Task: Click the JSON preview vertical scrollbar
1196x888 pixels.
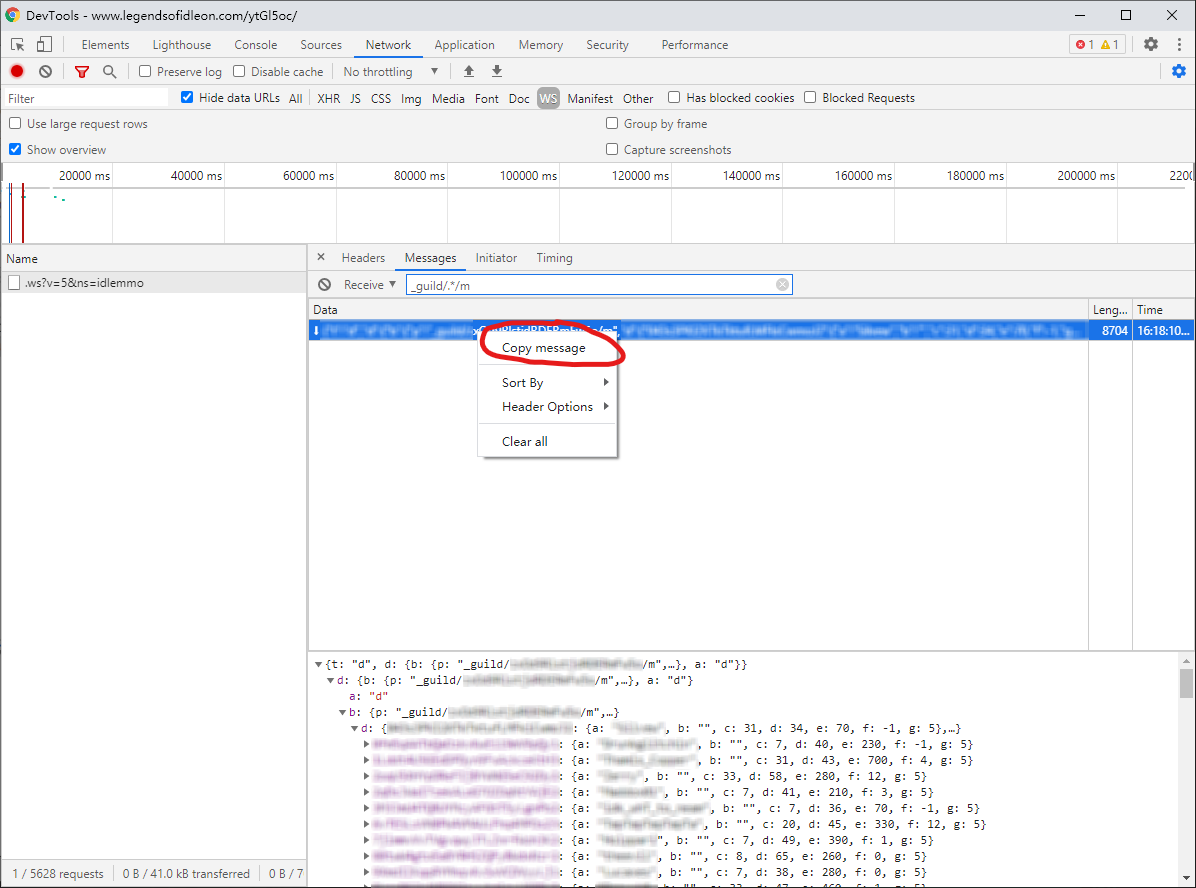Action: tap(1186, 683)
